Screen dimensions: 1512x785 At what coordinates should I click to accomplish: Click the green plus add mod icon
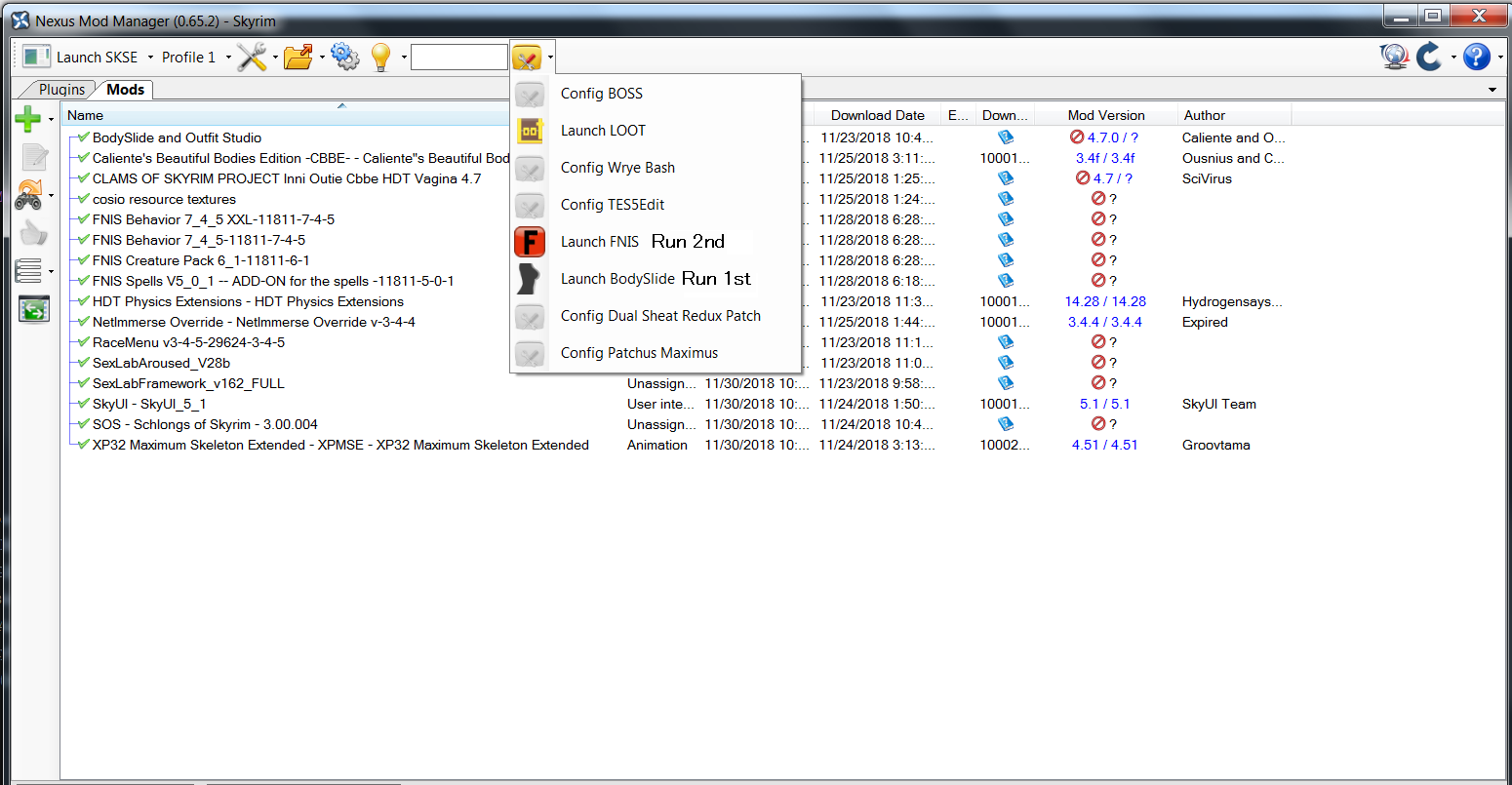pos(27,120)
